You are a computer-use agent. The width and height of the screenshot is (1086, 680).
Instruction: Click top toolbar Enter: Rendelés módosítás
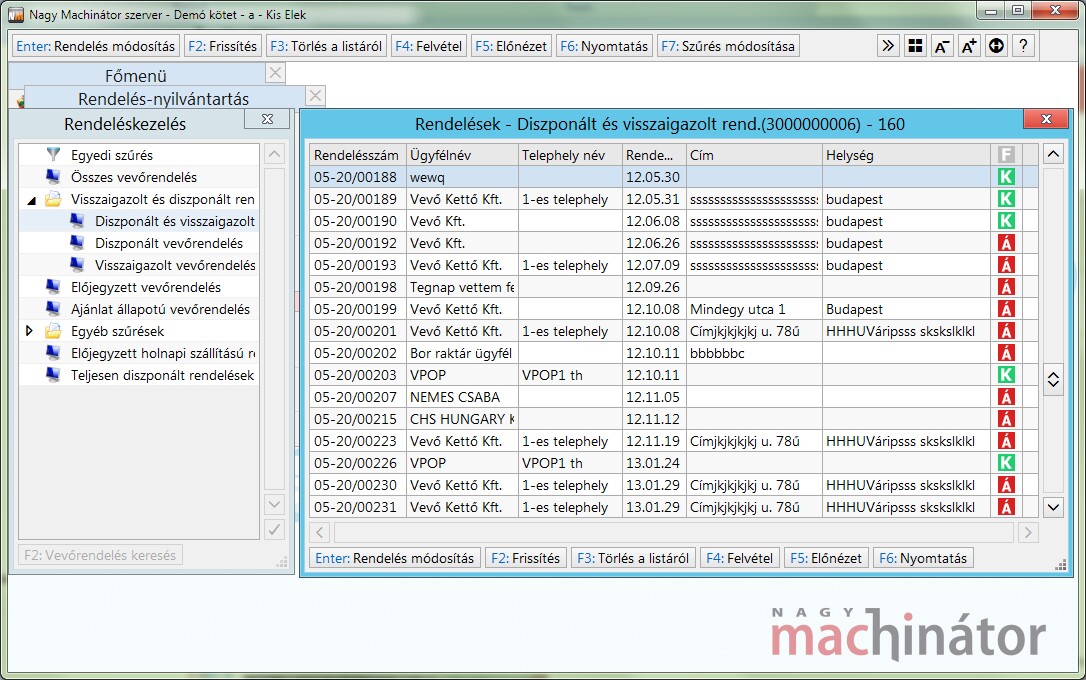(x=96, y=46)
